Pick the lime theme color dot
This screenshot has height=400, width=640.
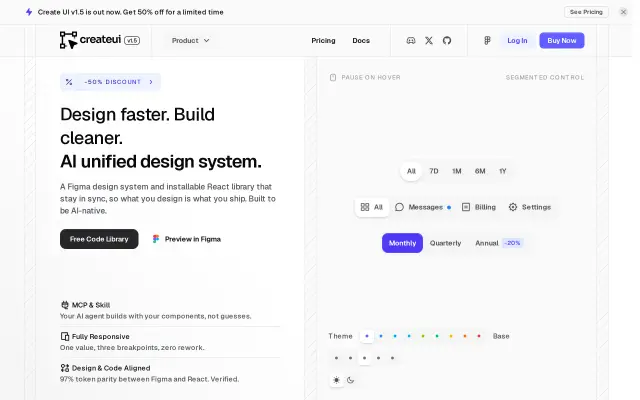(x=423, y=336)
